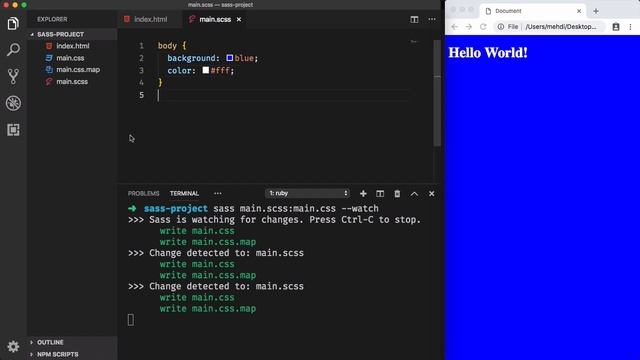Open main.css in the explorer tree
The height and width of the screenshot is (360, 640).
click(70, 58)
